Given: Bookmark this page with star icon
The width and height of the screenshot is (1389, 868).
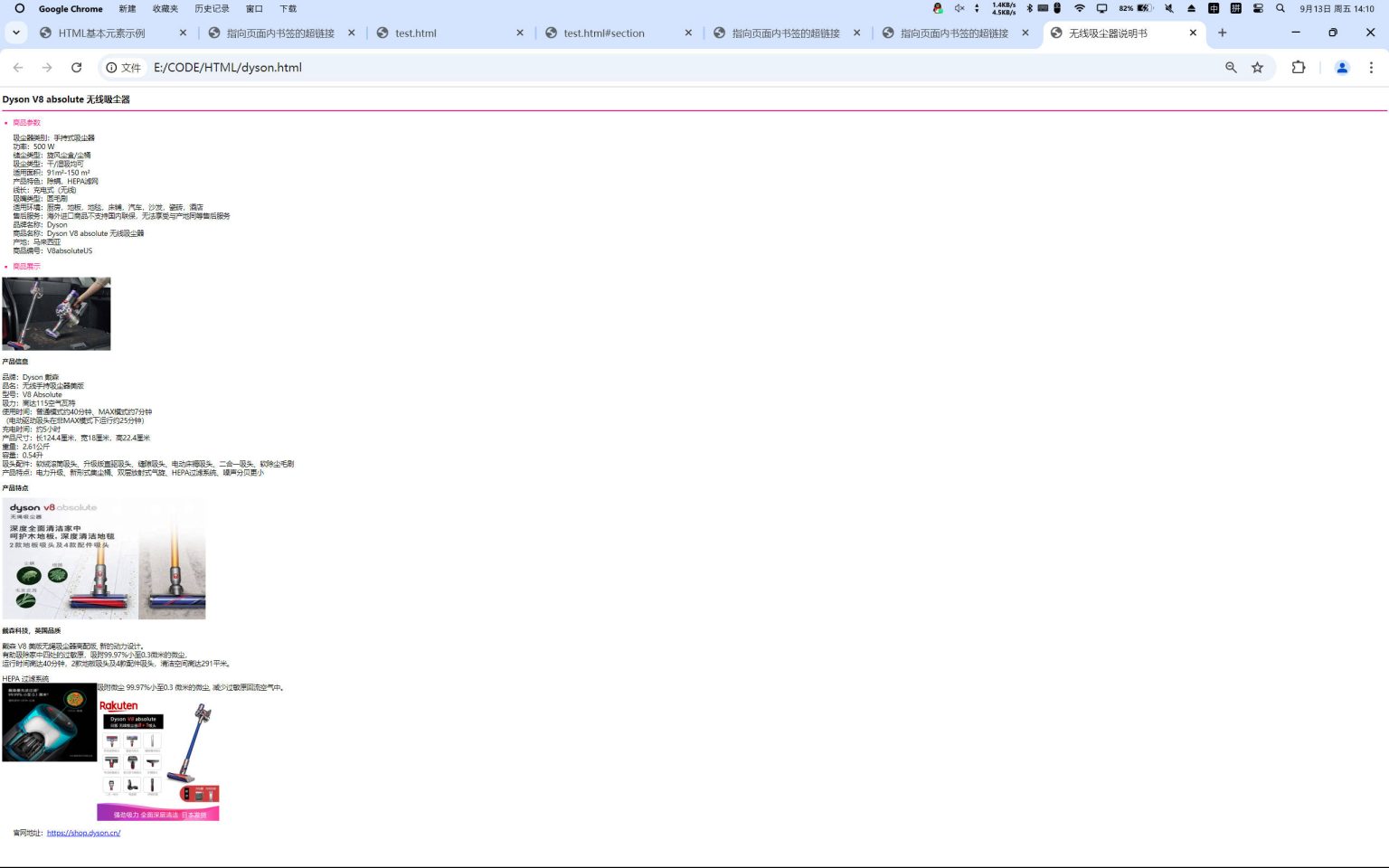Looking at the screenshot, I should (1257, 68).
